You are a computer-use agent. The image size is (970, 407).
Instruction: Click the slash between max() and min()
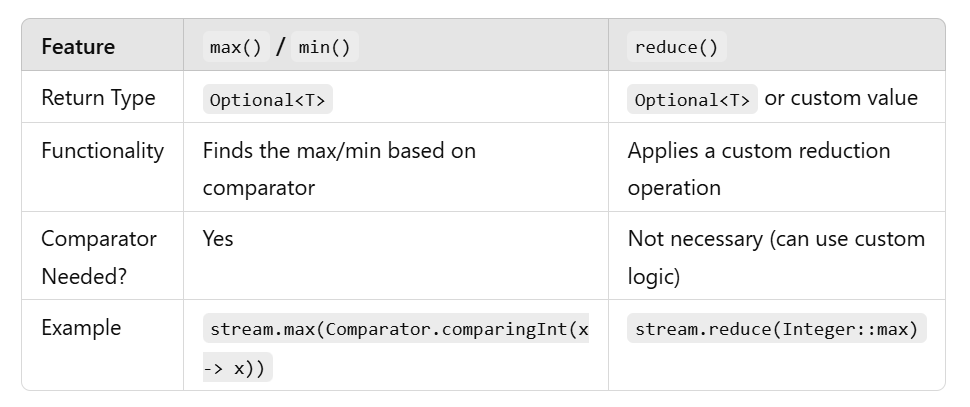[x=281, y=47]
